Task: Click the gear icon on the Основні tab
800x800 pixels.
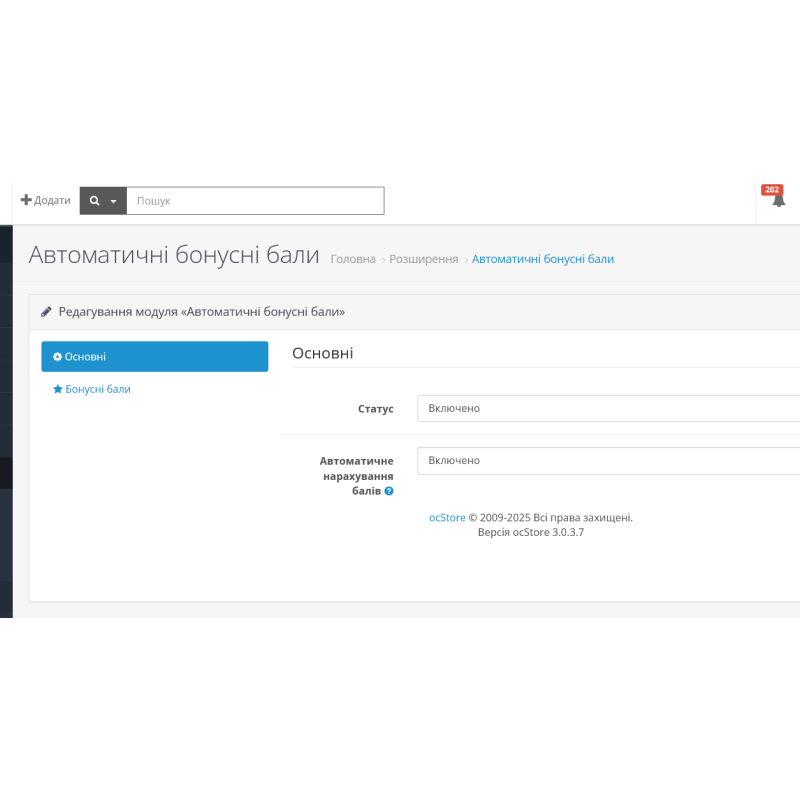Action: 57,356
